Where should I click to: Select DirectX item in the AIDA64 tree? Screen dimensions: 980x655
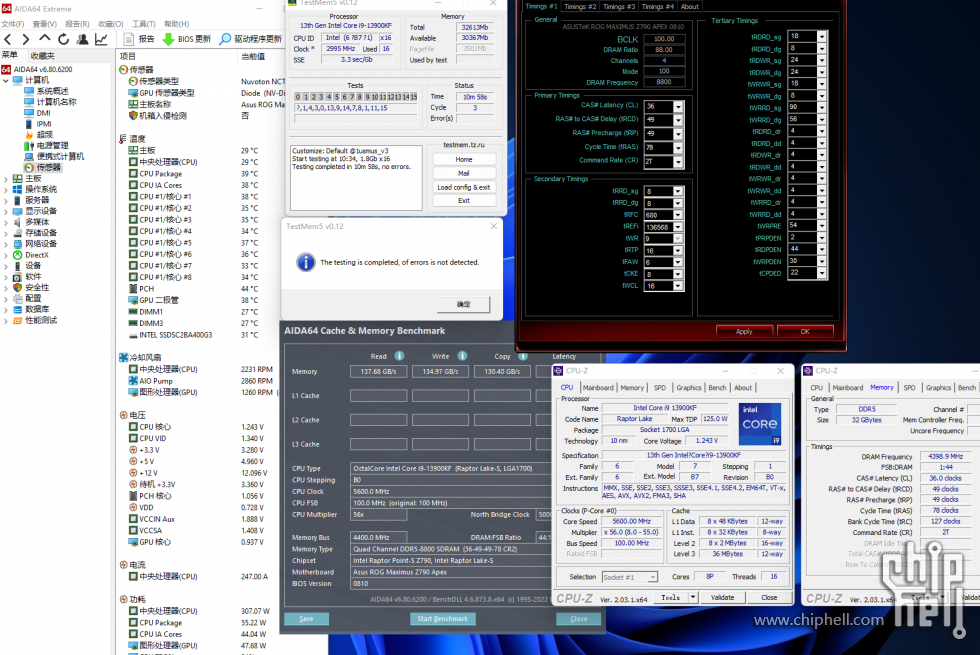[x=31, y=254]
